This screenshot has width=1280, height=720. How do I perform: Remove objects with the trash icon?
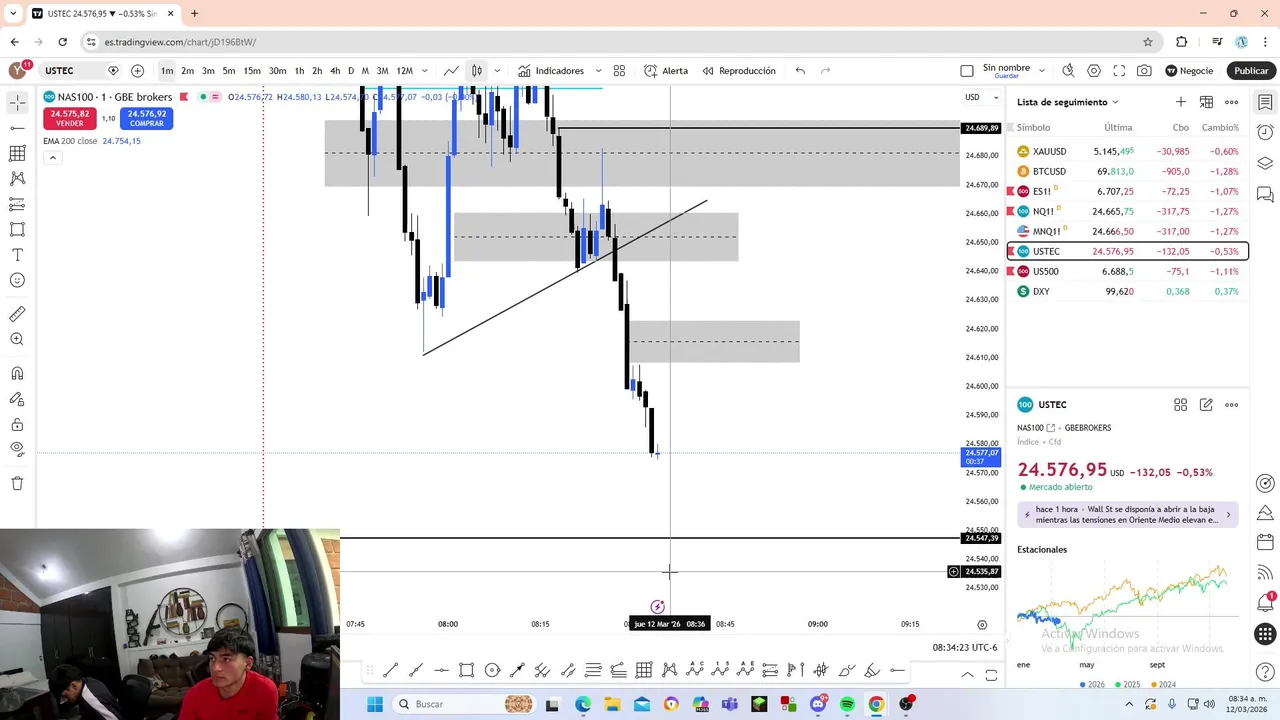coord(17,484)
